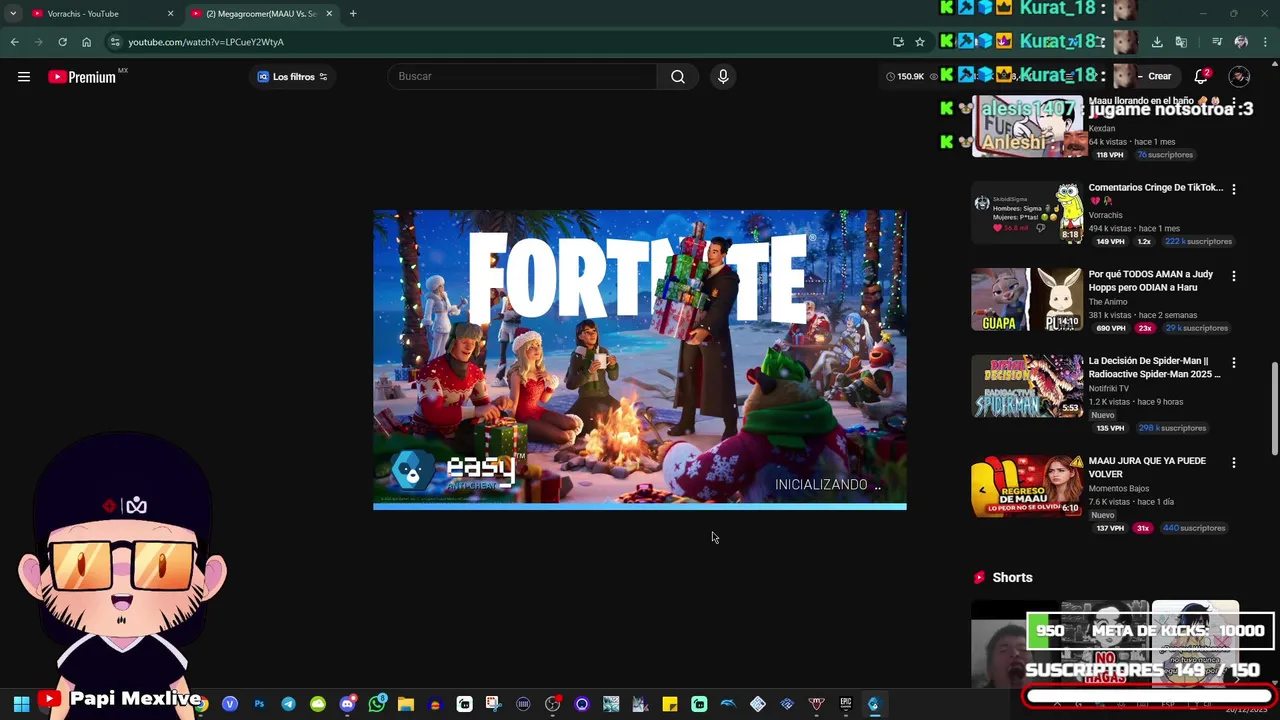The height and width of the screenshot is (720, 1280).
Task: Click the Radioactive Spider-Man thumbnail
Action: pyautogui.click(x=1027, y=386)
